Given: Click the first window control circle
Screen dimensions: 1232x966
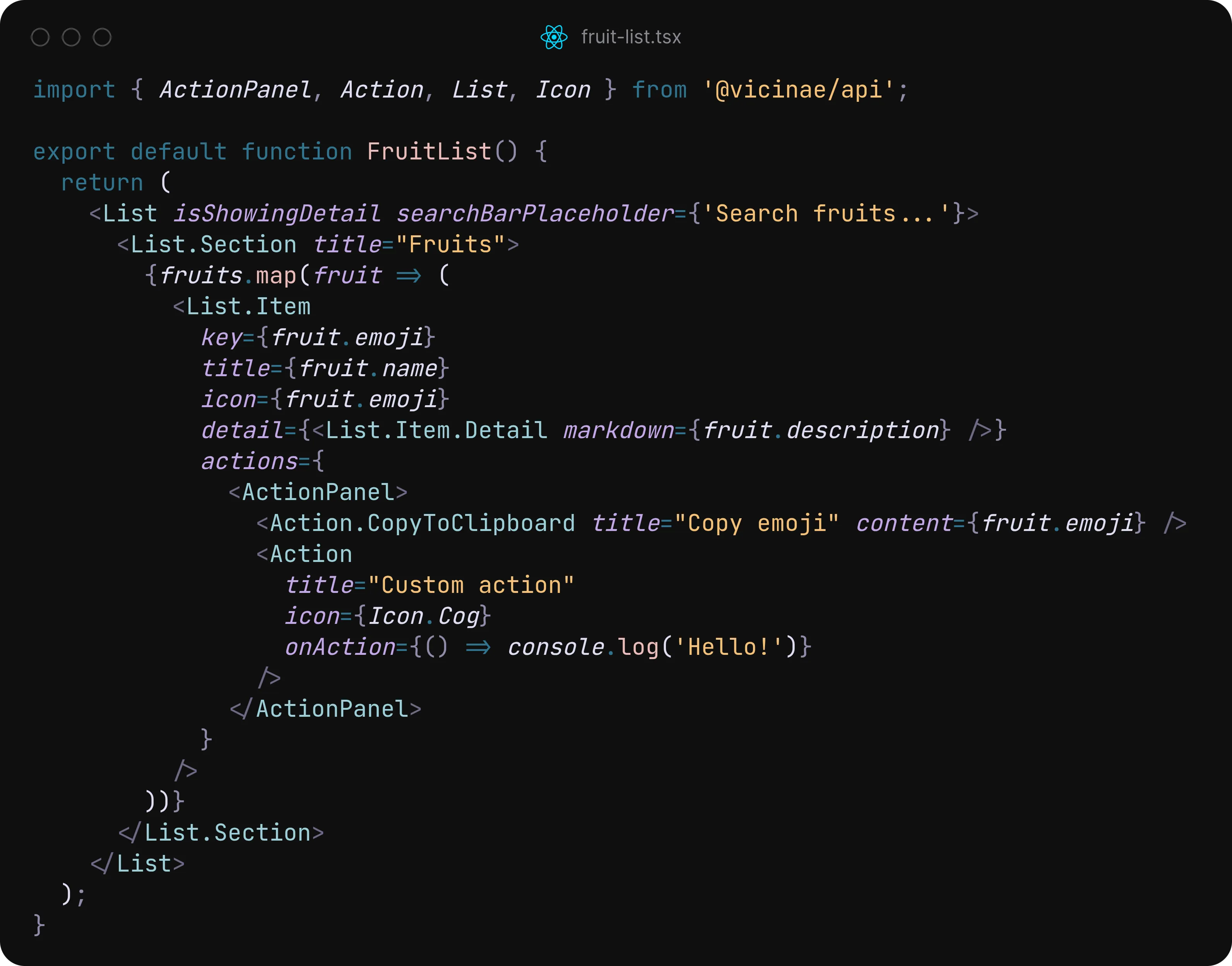Looking at the screenshot, I should [40, 37].
